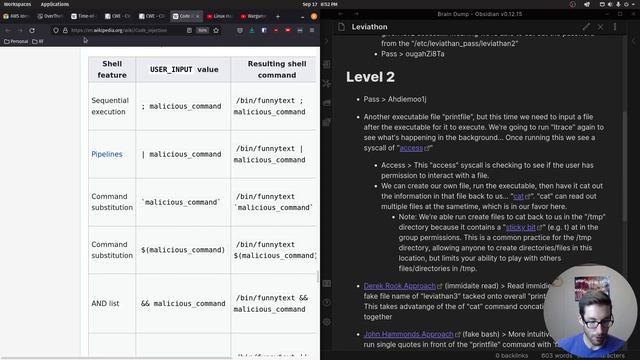
Task: Open a new Firefox tab
Action: click(278, 16)
